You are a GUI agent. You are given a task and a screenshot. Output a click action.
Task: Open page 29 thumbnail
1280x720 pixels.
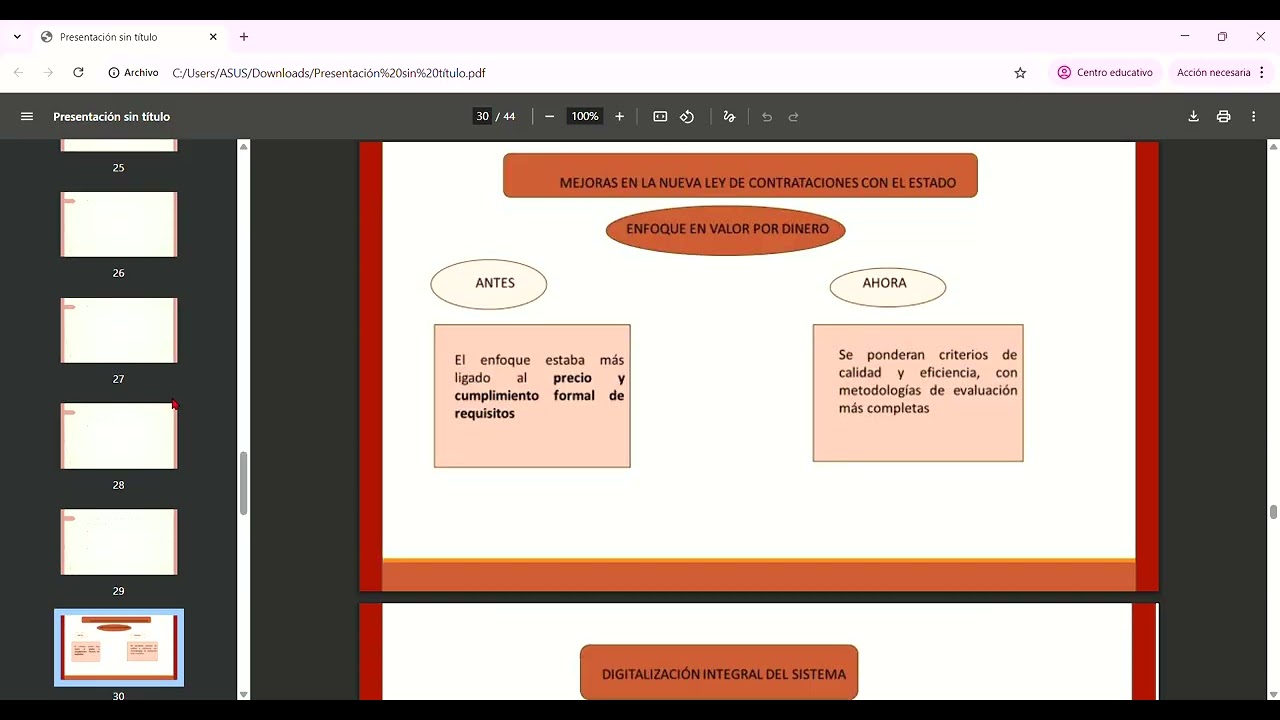[x=119, y=542]
